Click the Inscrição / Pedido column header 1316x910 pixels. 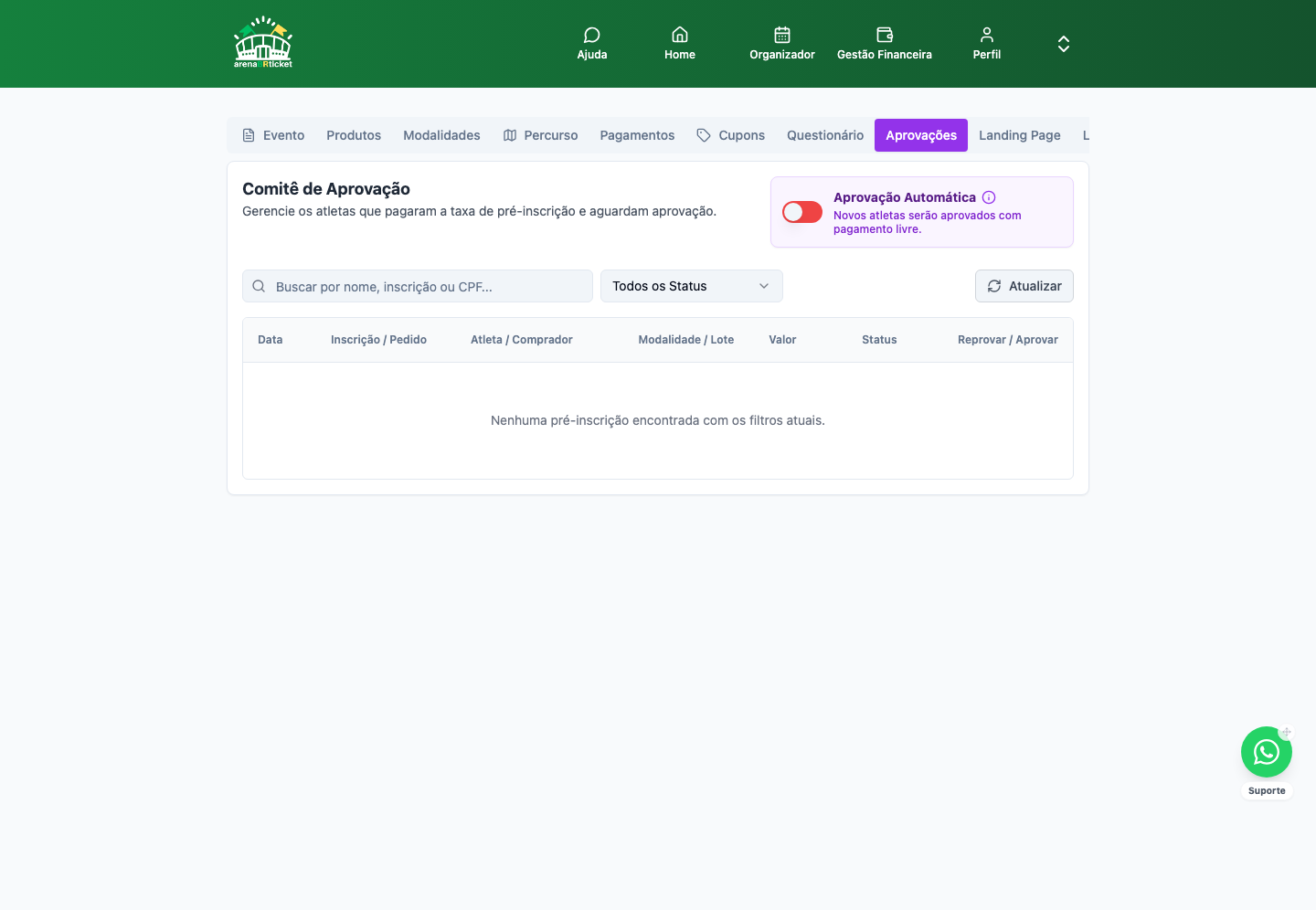pyautogui.click(x=378, y=340)
